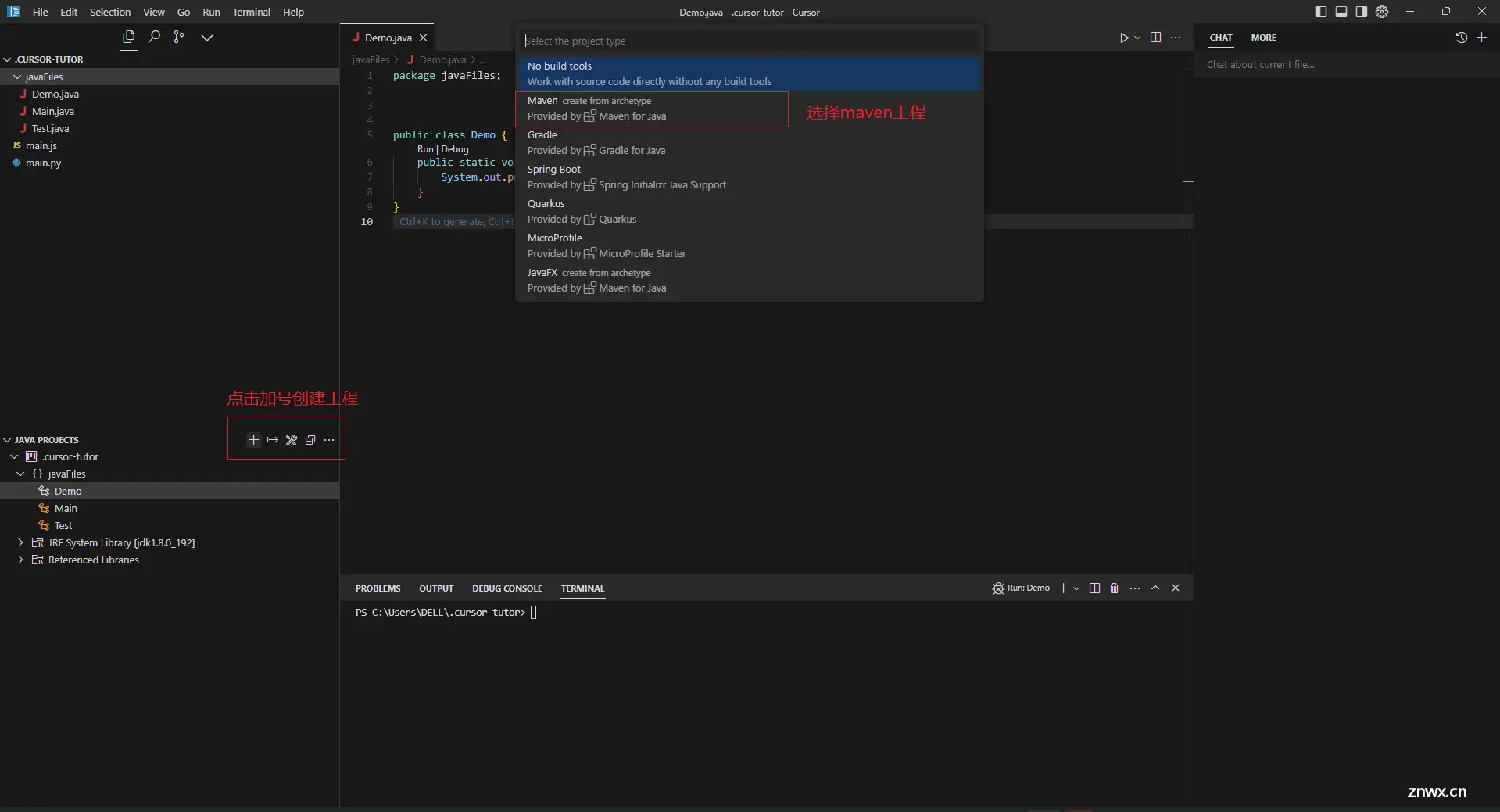
Task: Open main.py file
Action: [170, 163]
